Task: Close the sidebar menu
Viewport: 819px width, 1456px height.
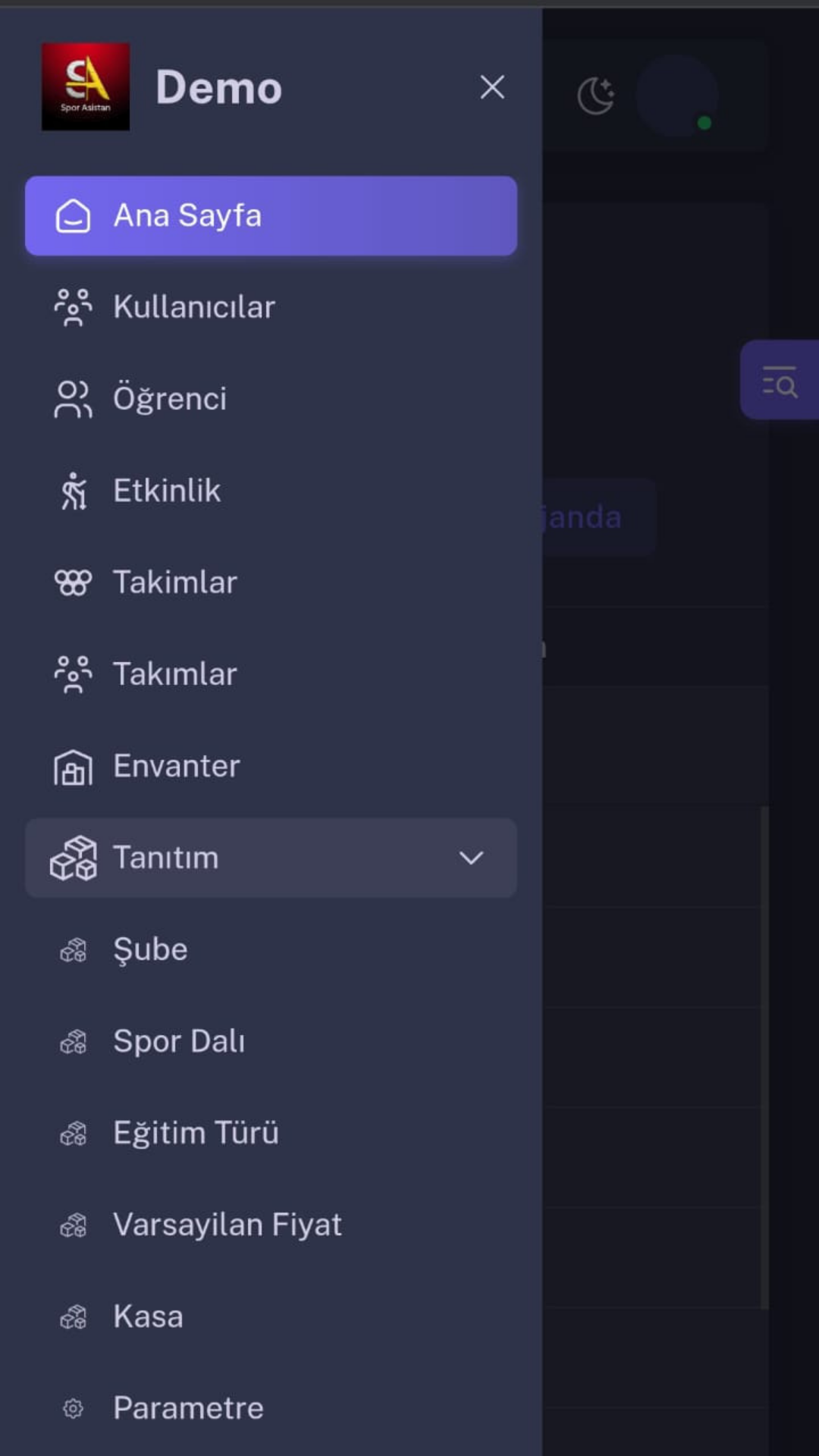Action: coord(492,87)
